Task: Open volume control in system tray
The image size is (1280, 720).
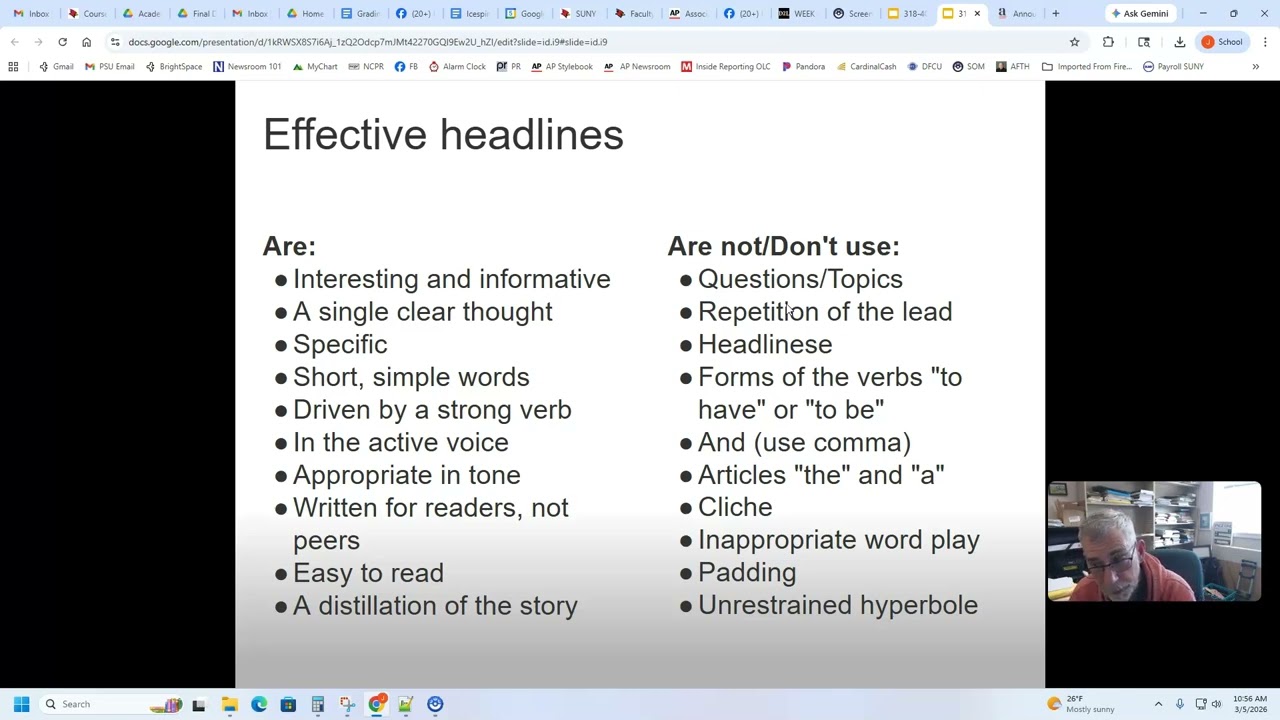Action: pyautogui.click(x=1216, y=704)
